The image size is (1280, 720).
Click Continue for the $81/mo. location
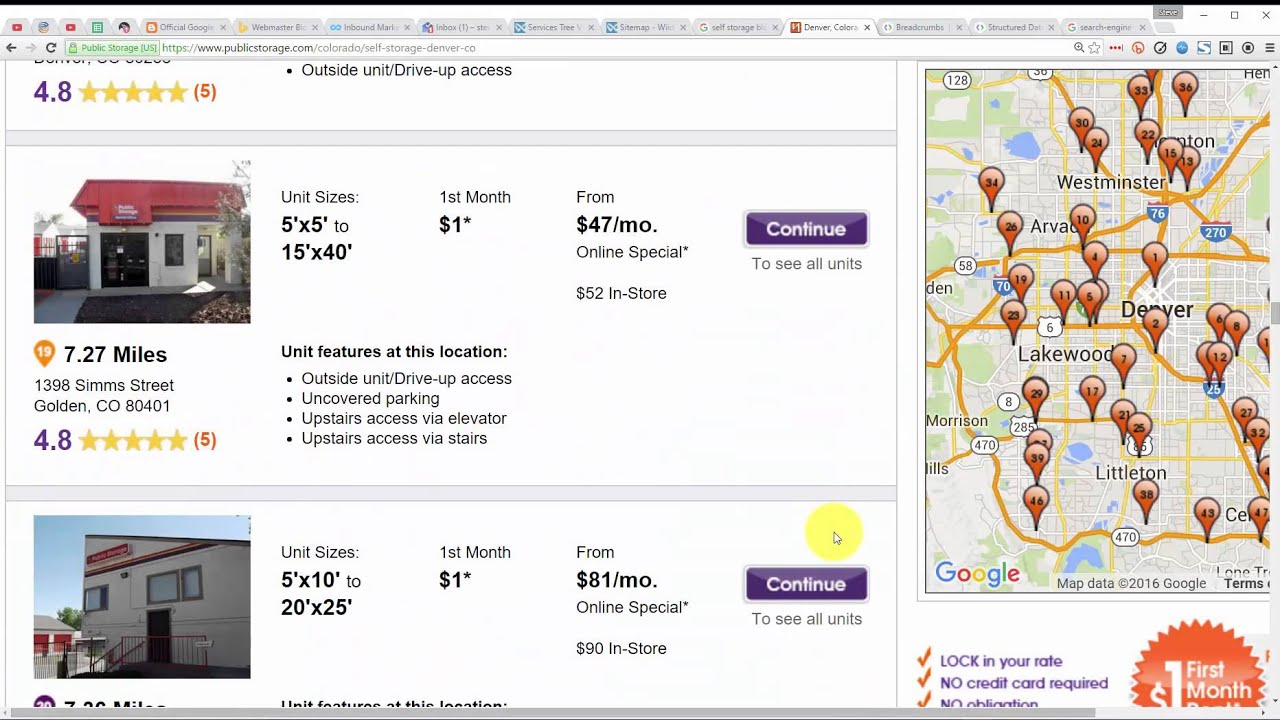pyautogui.click(x=806, y=584)
